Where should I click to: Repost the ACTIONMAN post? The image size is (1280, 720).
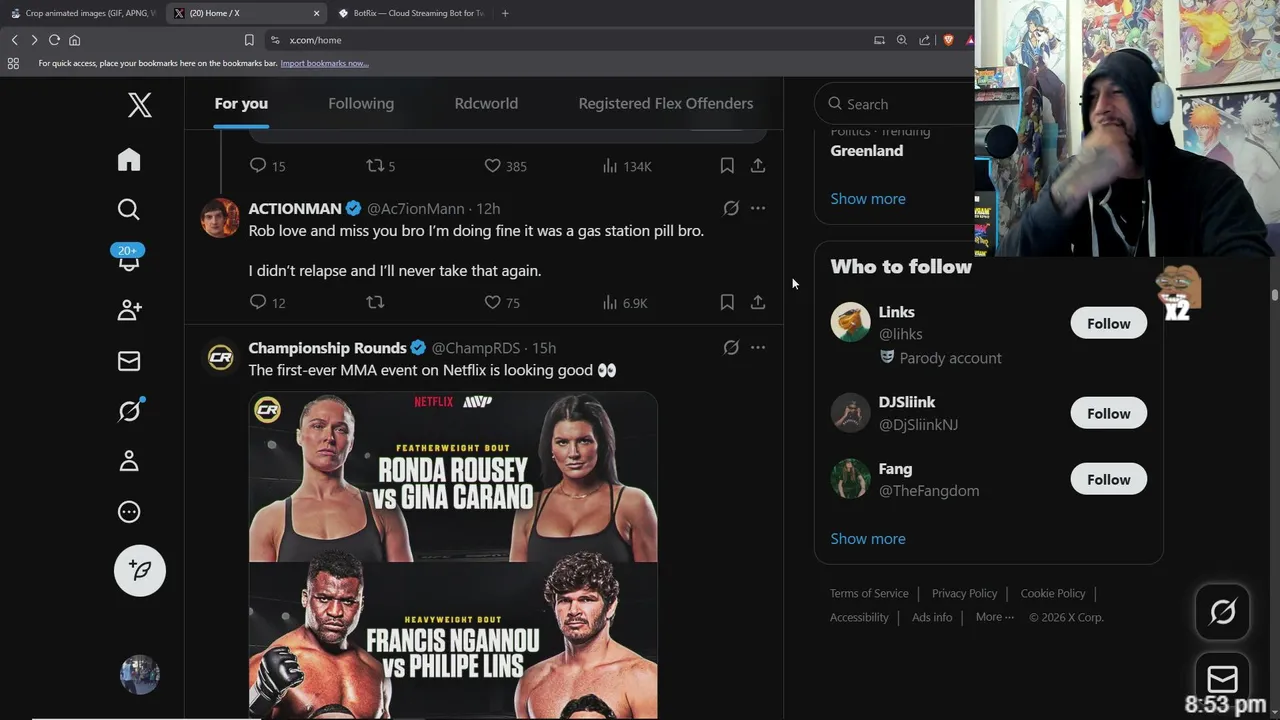[x=375, y=302]
